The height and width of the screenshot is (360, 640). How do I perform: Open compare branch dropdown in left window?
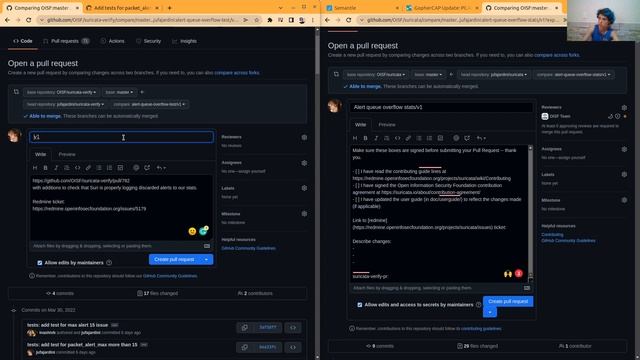[149, 104]
